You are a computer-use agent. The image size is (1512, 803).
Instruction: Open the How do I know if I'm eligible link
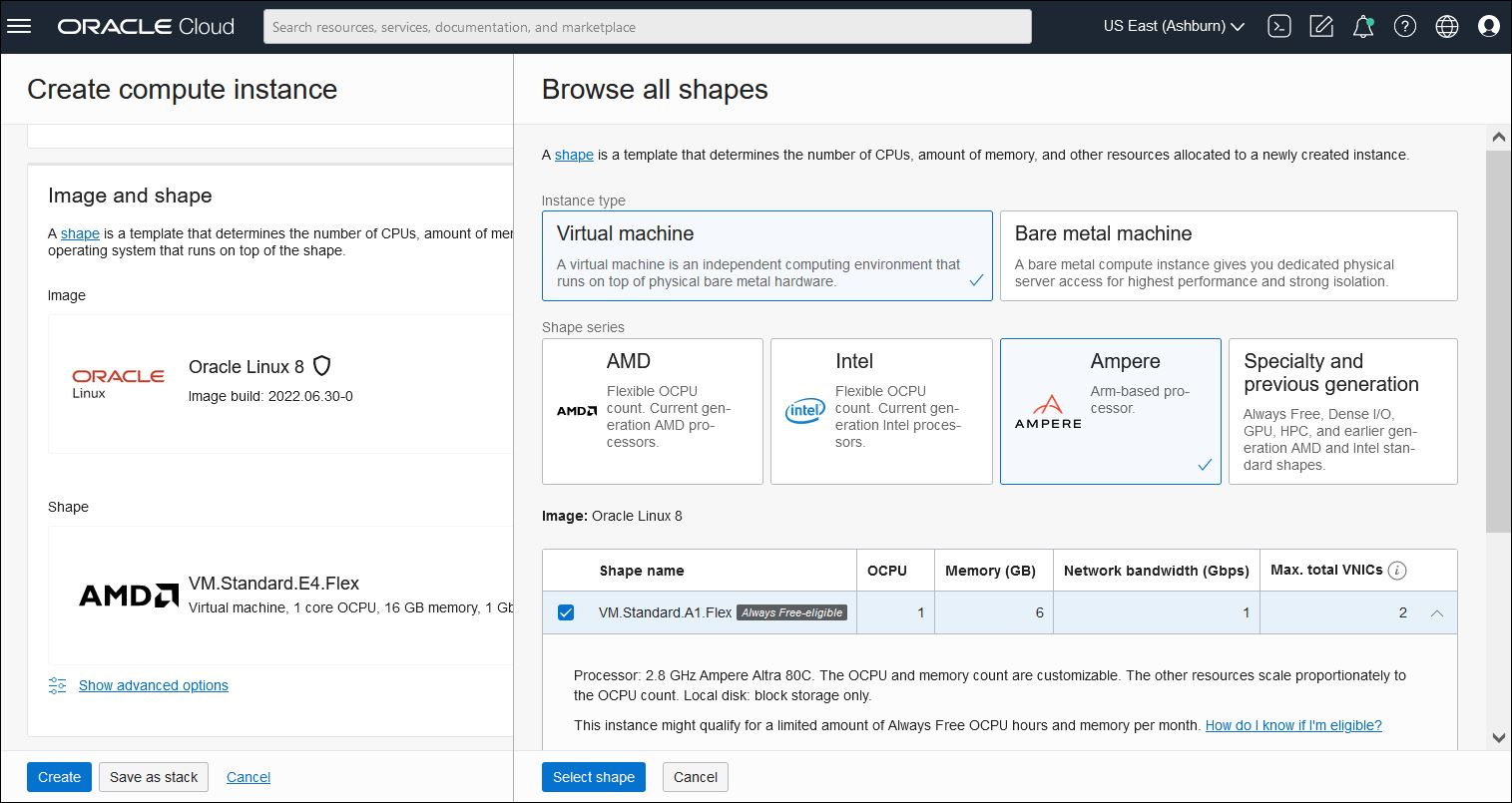coord(1292,725)
